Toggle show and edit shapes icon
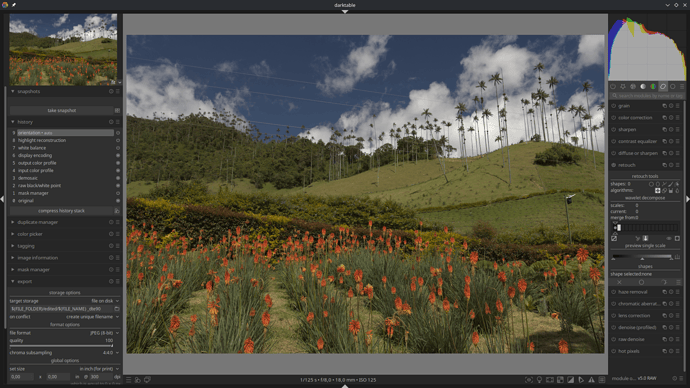 677,184
